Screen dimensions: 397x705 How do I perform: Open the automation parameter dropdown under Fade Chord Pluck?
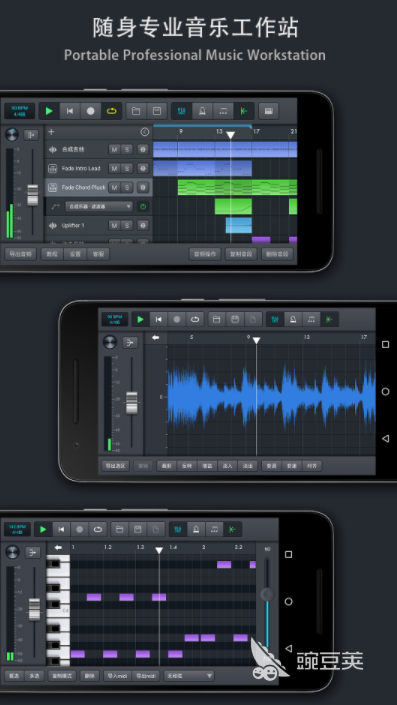(x=99, y=206)
